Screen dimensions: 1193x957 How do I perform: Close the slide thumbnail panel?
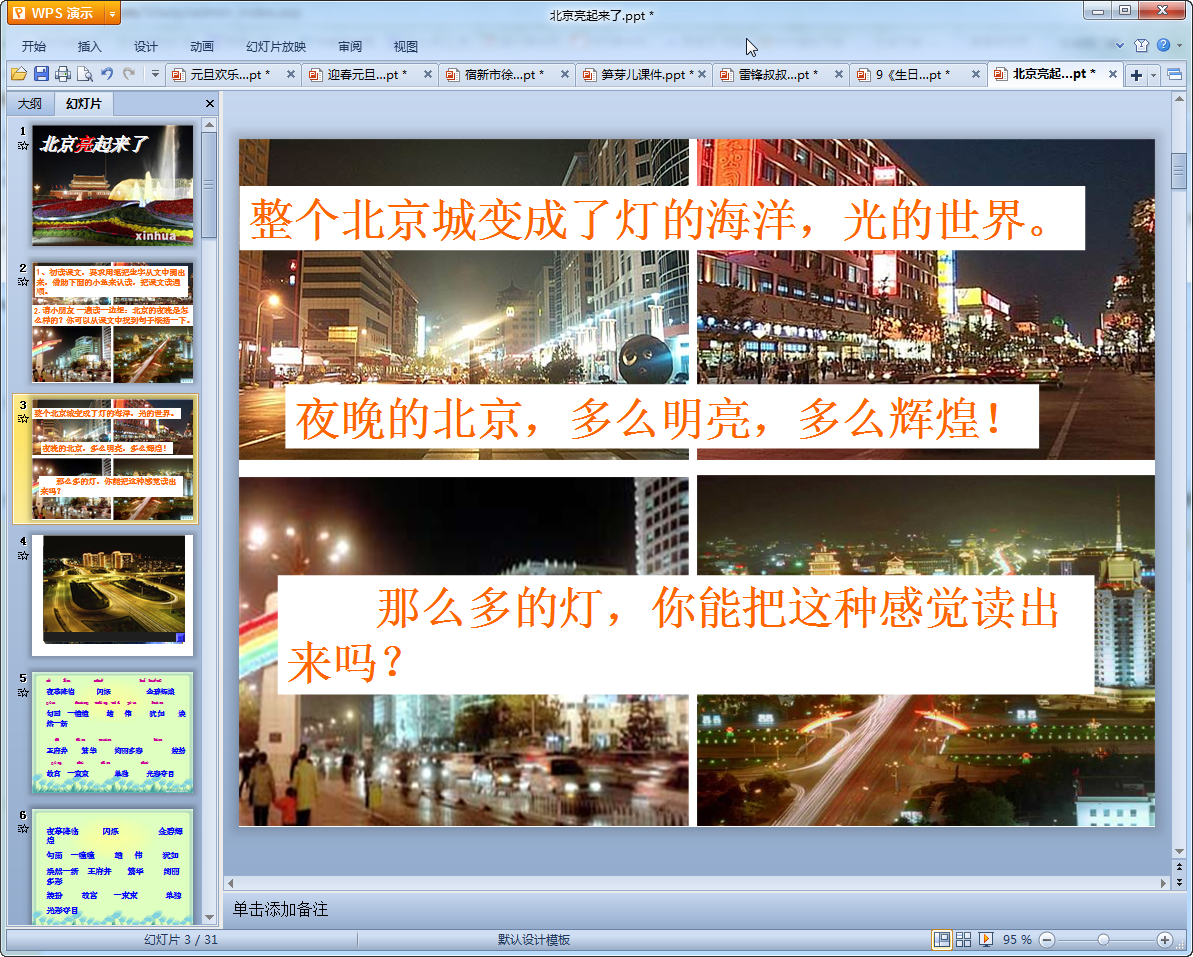coord(210,103)
